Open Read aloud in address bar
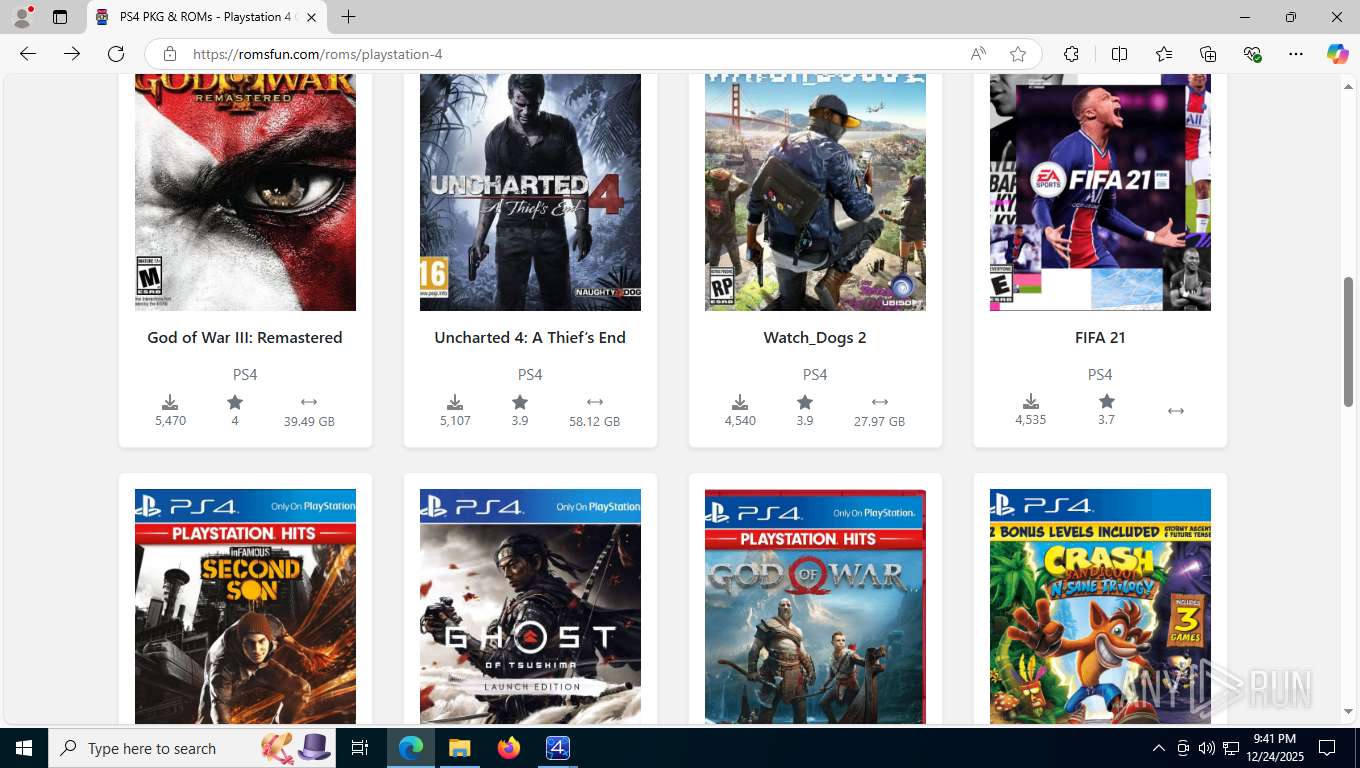1360x768 pixels. point(978,54)
